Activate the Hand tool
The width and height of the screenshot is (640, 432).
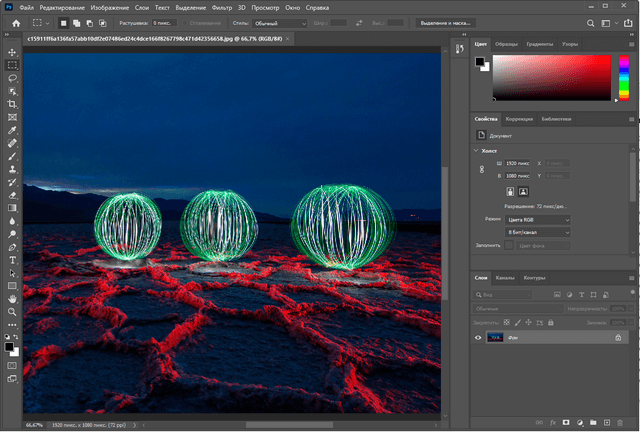click(x=12, y=298)
